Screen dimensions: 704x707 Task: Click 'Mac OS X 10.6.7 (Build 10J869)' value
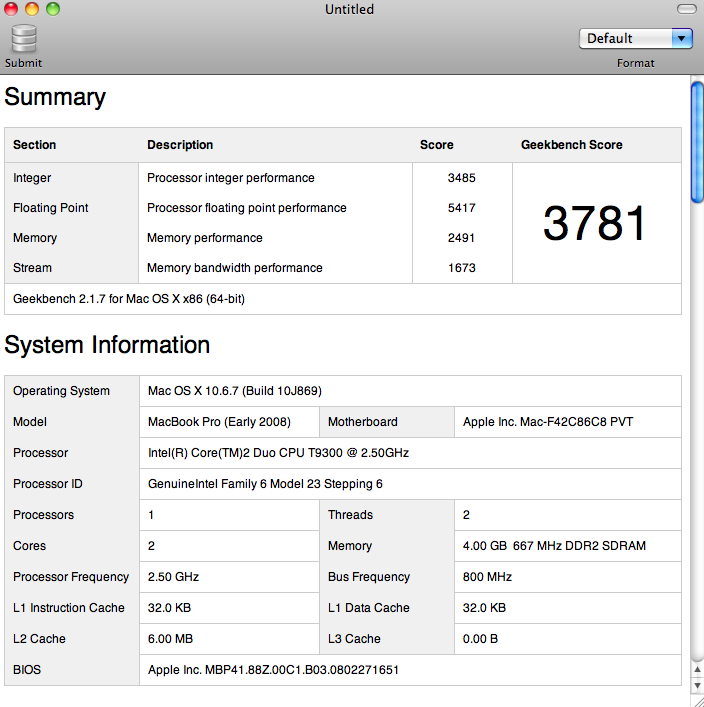235,390
